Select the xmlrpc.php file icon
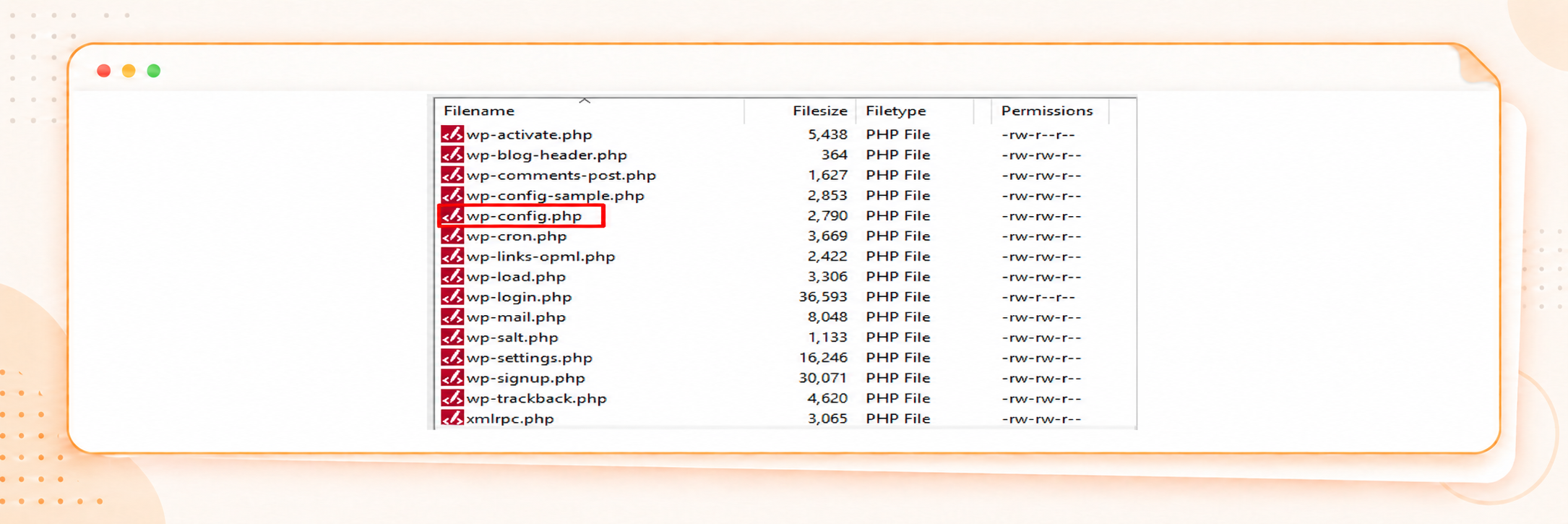The height and width of the screenshot is (524, 1568). [452, 418]
